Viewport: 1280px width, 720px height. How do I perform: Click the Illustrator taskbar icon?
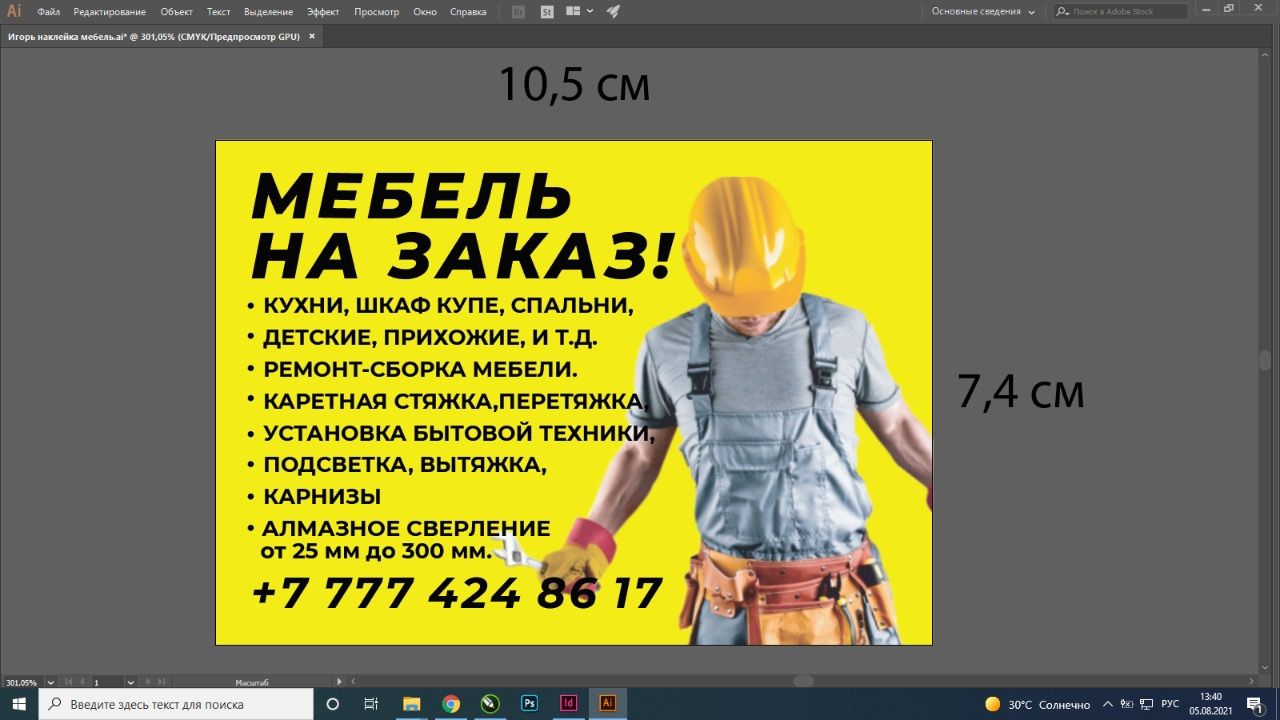tap(607, 704)
